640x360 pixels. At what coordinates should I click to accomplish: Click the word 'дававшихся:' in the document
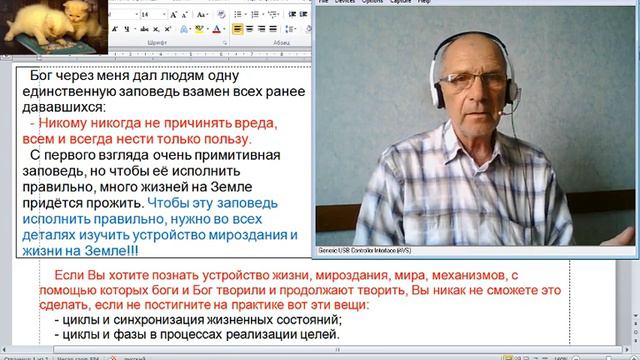pyautogui.click(x=64, y=107)
